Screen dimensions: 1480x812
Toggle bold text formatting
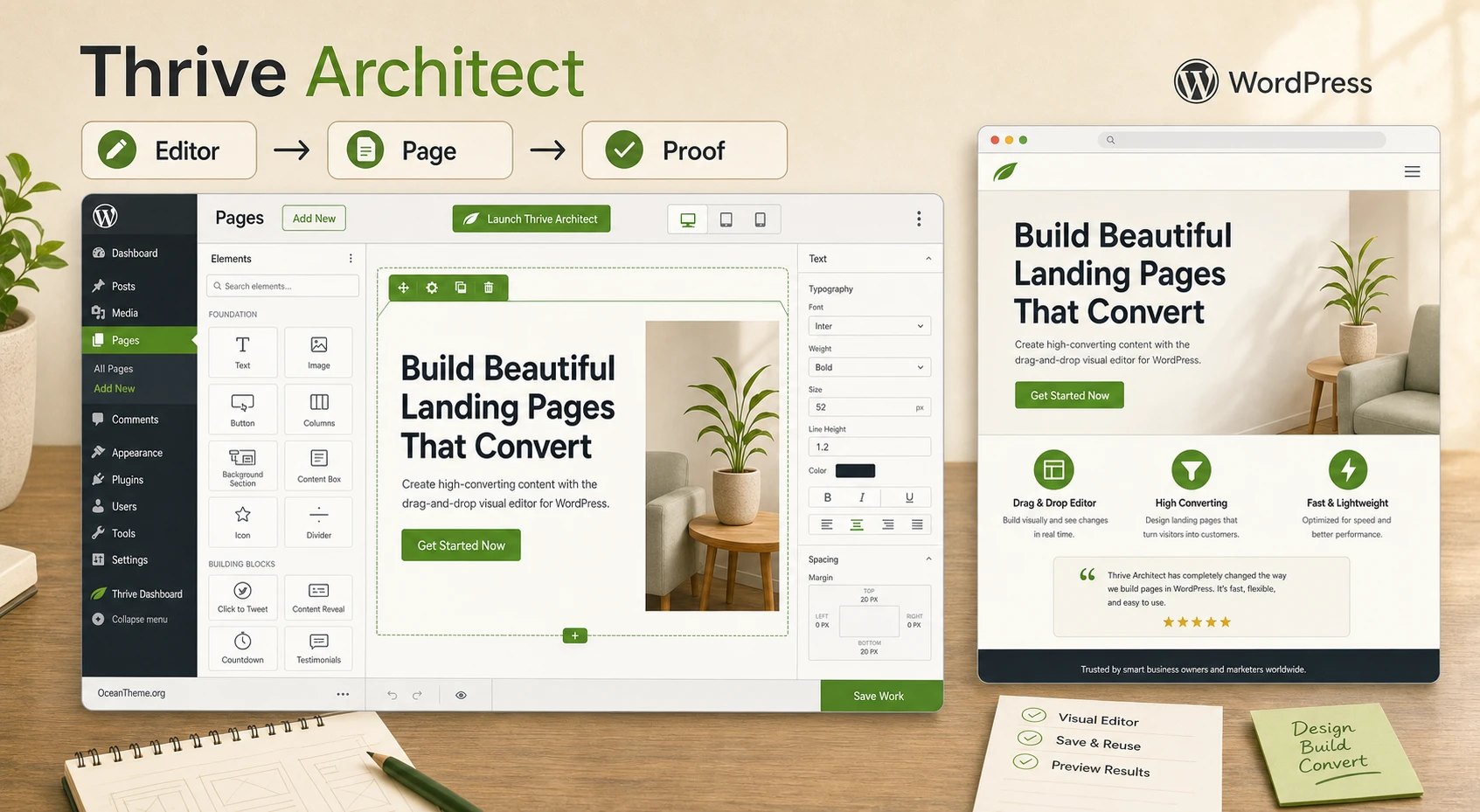coord(827,497)
